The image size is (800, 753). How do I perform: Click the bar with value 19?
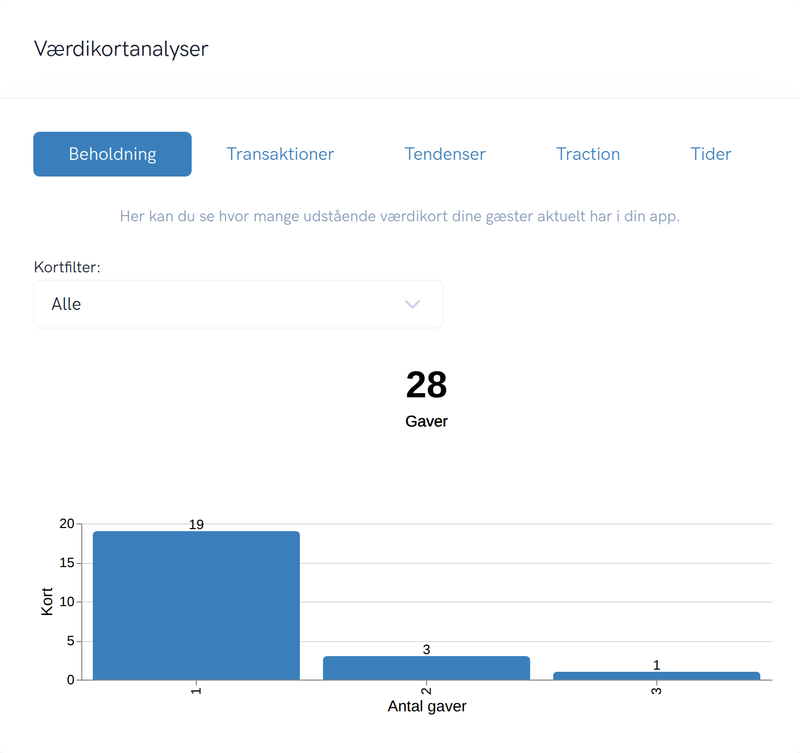click(196, 606)
